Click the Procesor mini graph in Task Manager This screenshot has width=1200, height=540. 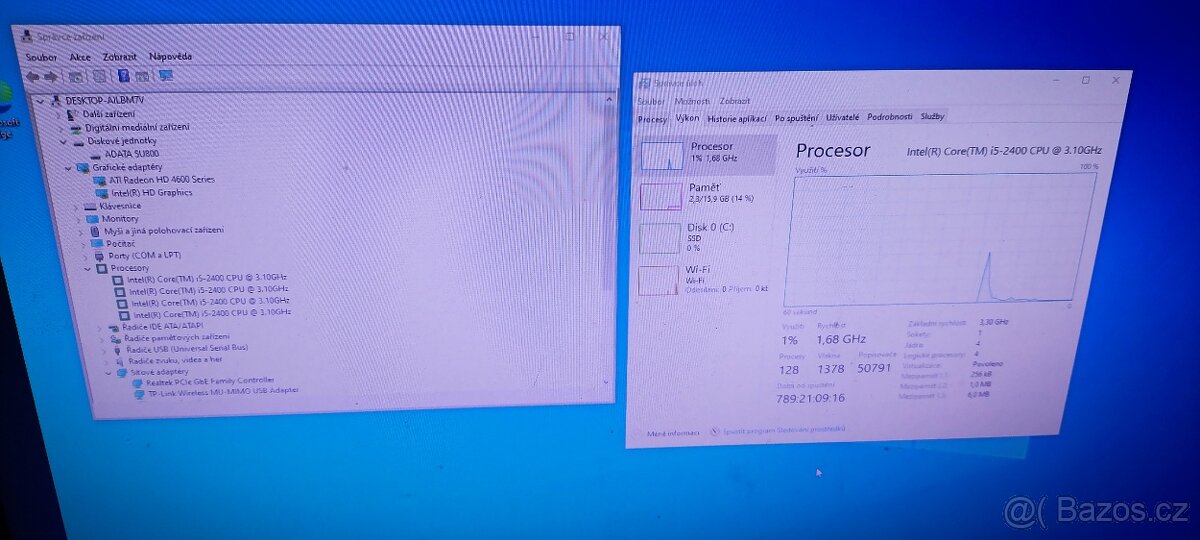tap(661, 155)
